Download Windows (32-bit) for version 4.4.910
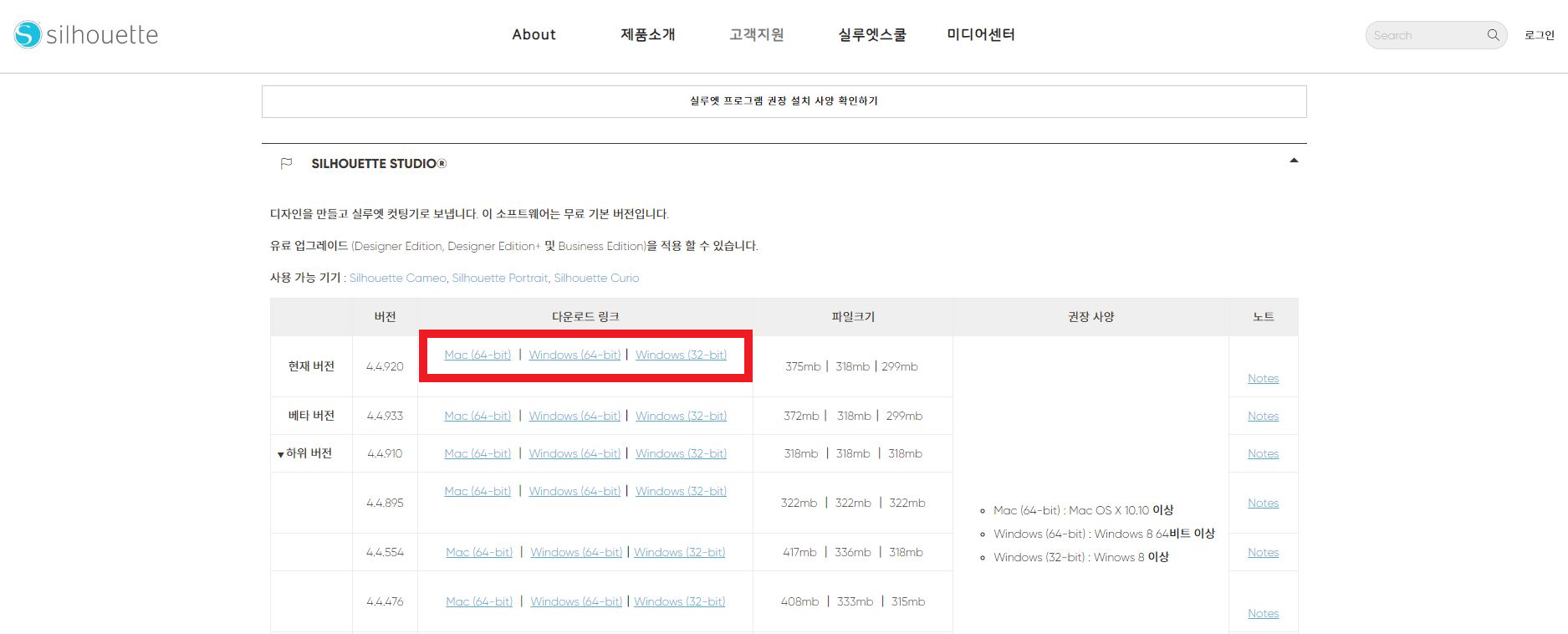Image resolution: width=1568 pixels, height=634 pixels. (x=681, y=453)
